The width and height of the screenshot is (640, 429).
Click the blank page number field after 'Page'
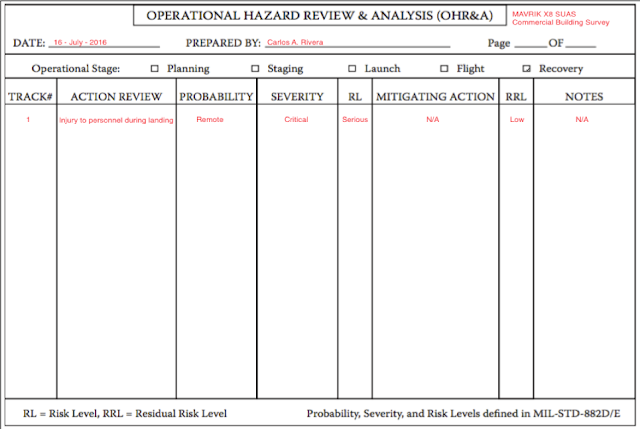tap(530, 43)
